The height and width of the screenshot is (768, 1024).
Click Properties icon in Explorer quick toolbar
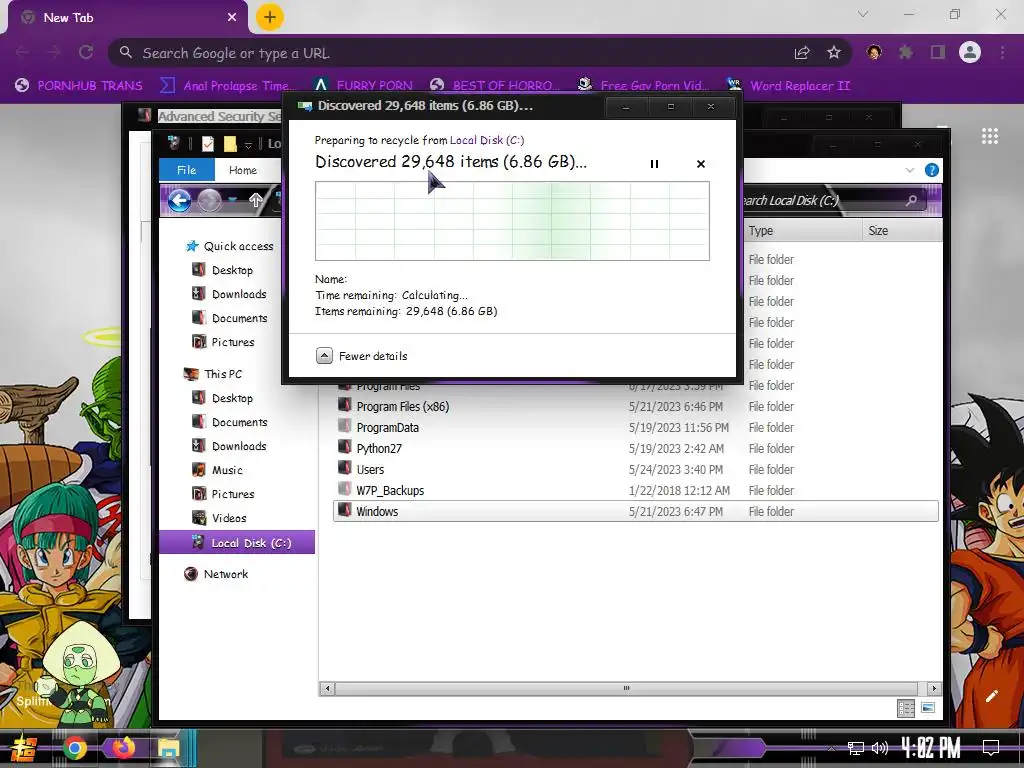coord(208,144)
